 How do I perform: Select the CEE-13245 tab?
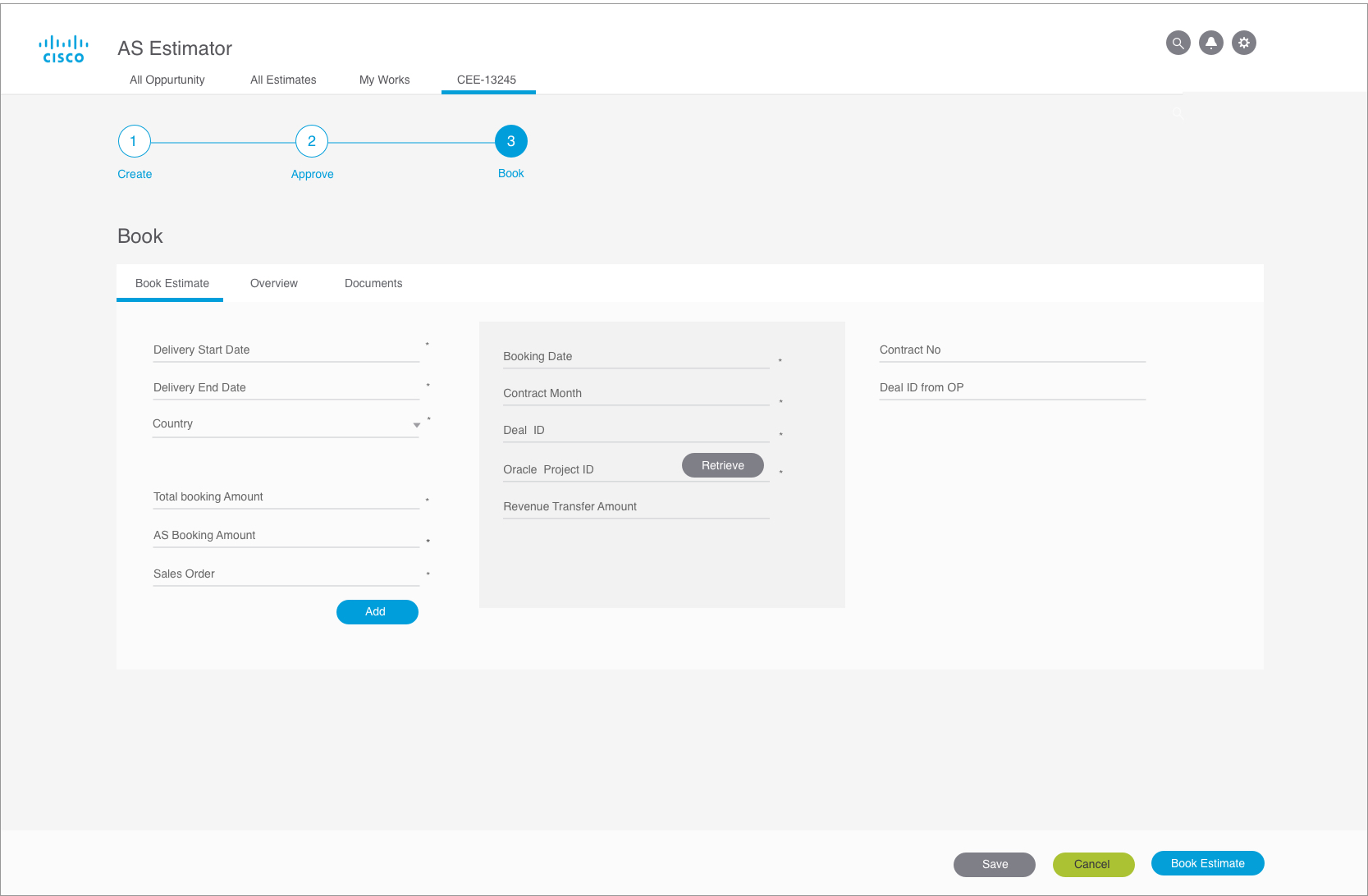pyautogui.click(x=487, y=80)
